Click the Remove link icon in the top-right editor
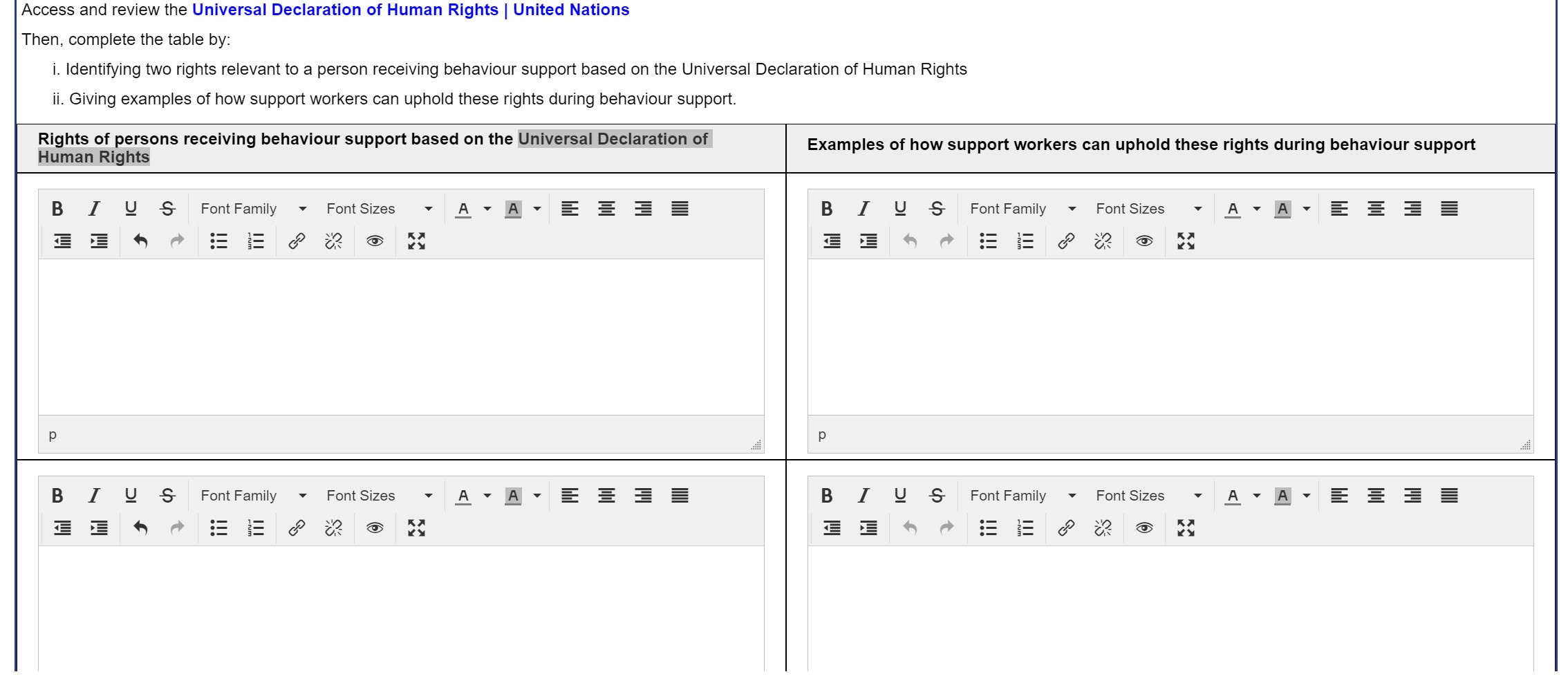The width and height of the screenshot is (1568, 681). [x=1103, y=241]
